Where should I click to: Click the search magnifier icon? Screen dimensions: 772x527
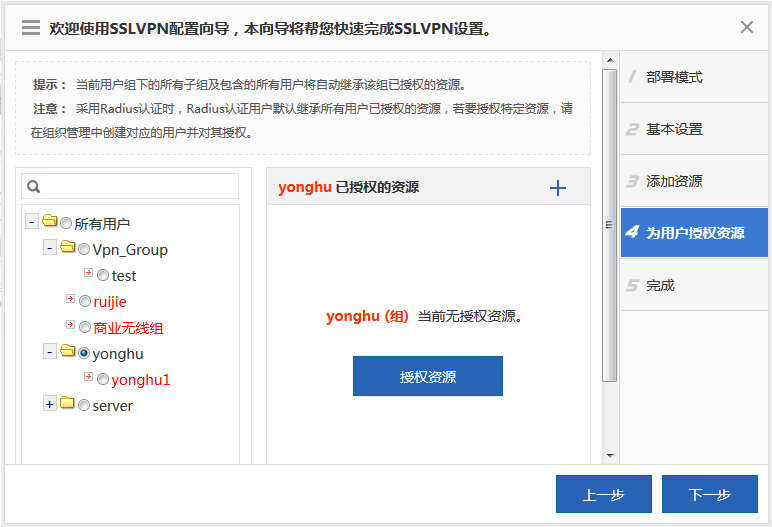click(33, 187)
